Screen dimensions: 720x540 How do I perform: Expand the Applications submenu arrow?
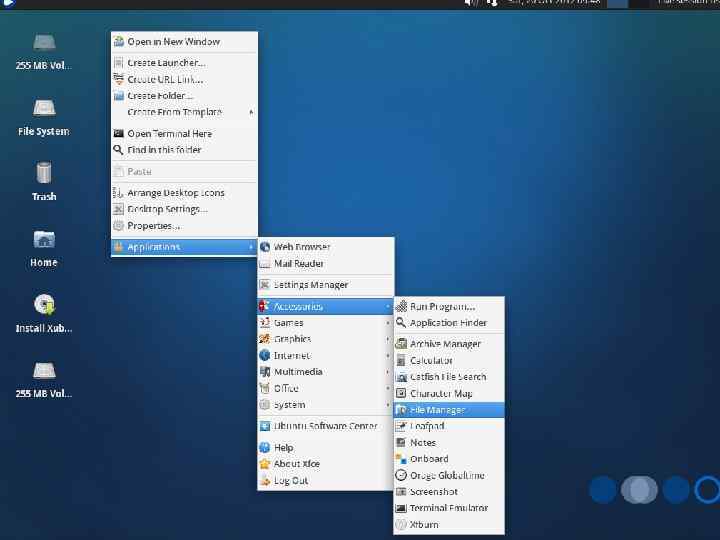coord(251,247)
